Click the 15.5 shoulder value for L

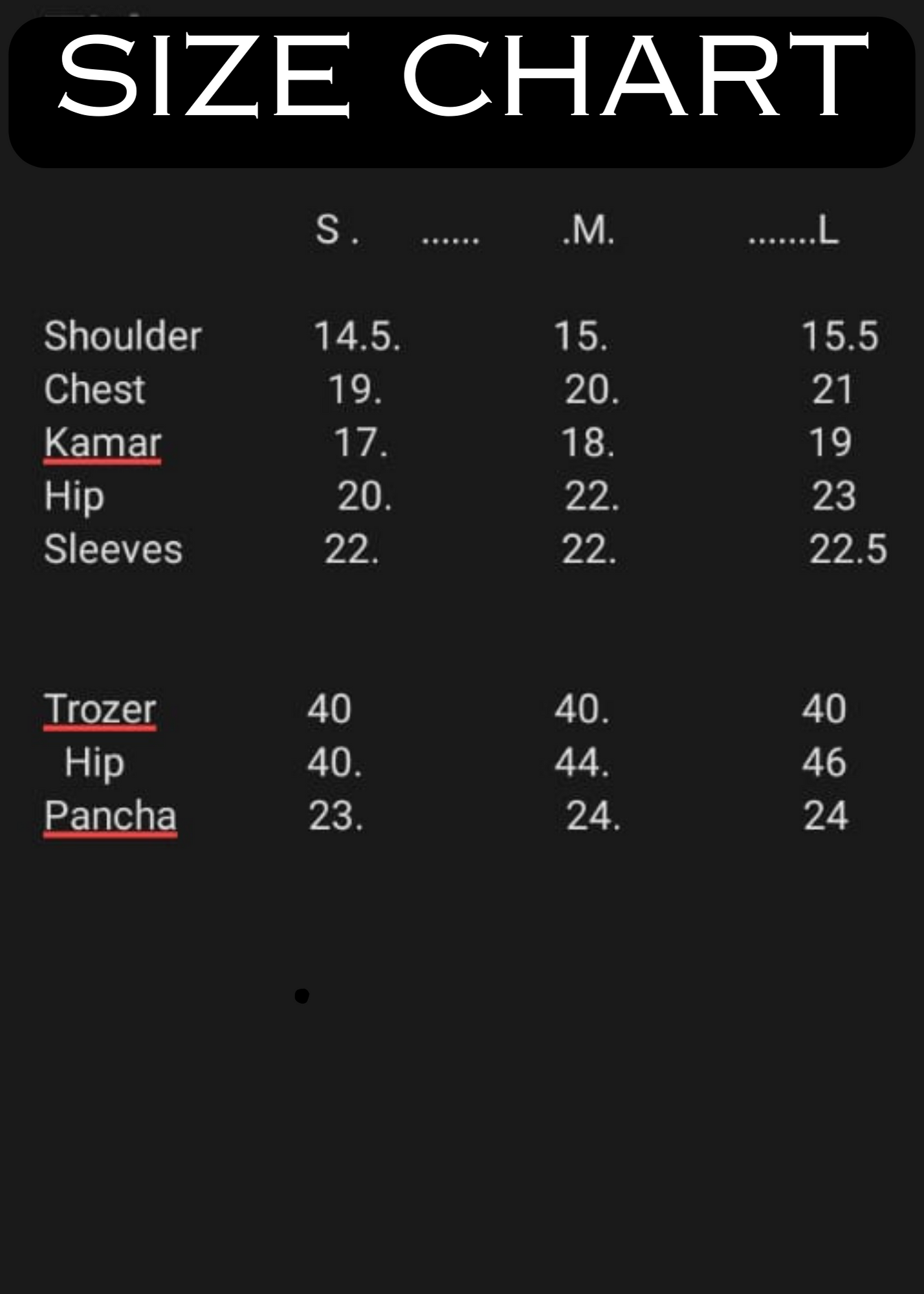(840, 336)
